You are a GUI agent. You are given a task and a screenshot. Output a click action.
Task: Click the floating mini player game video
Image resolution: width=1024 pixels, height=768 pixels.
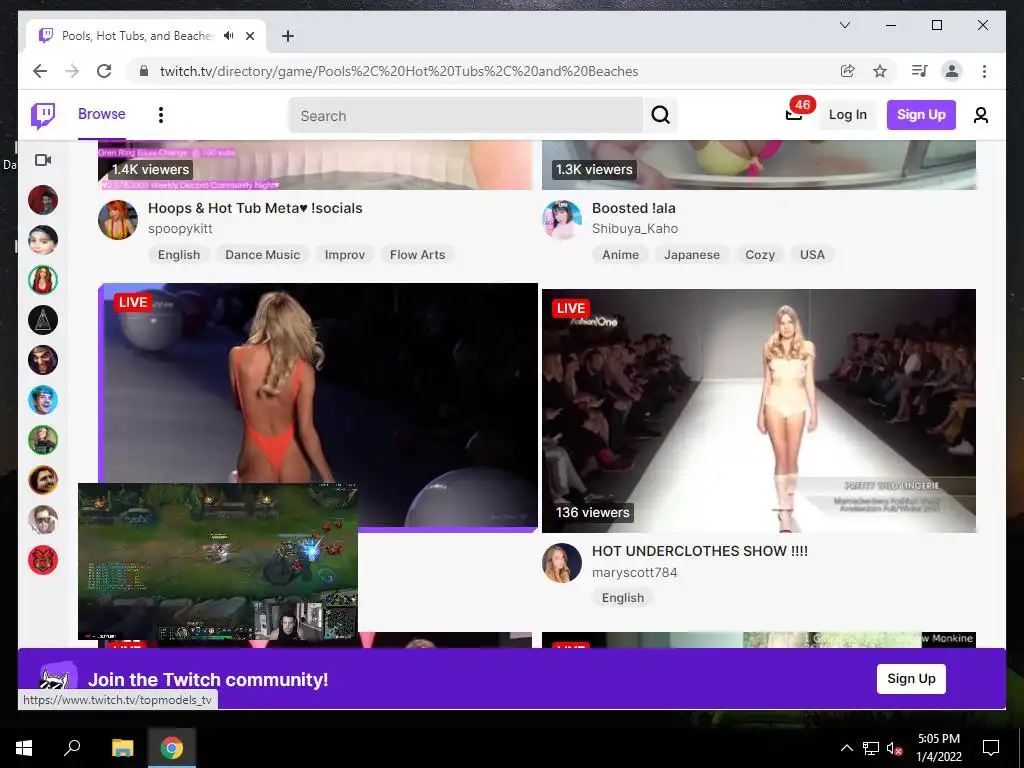(217, 562)
